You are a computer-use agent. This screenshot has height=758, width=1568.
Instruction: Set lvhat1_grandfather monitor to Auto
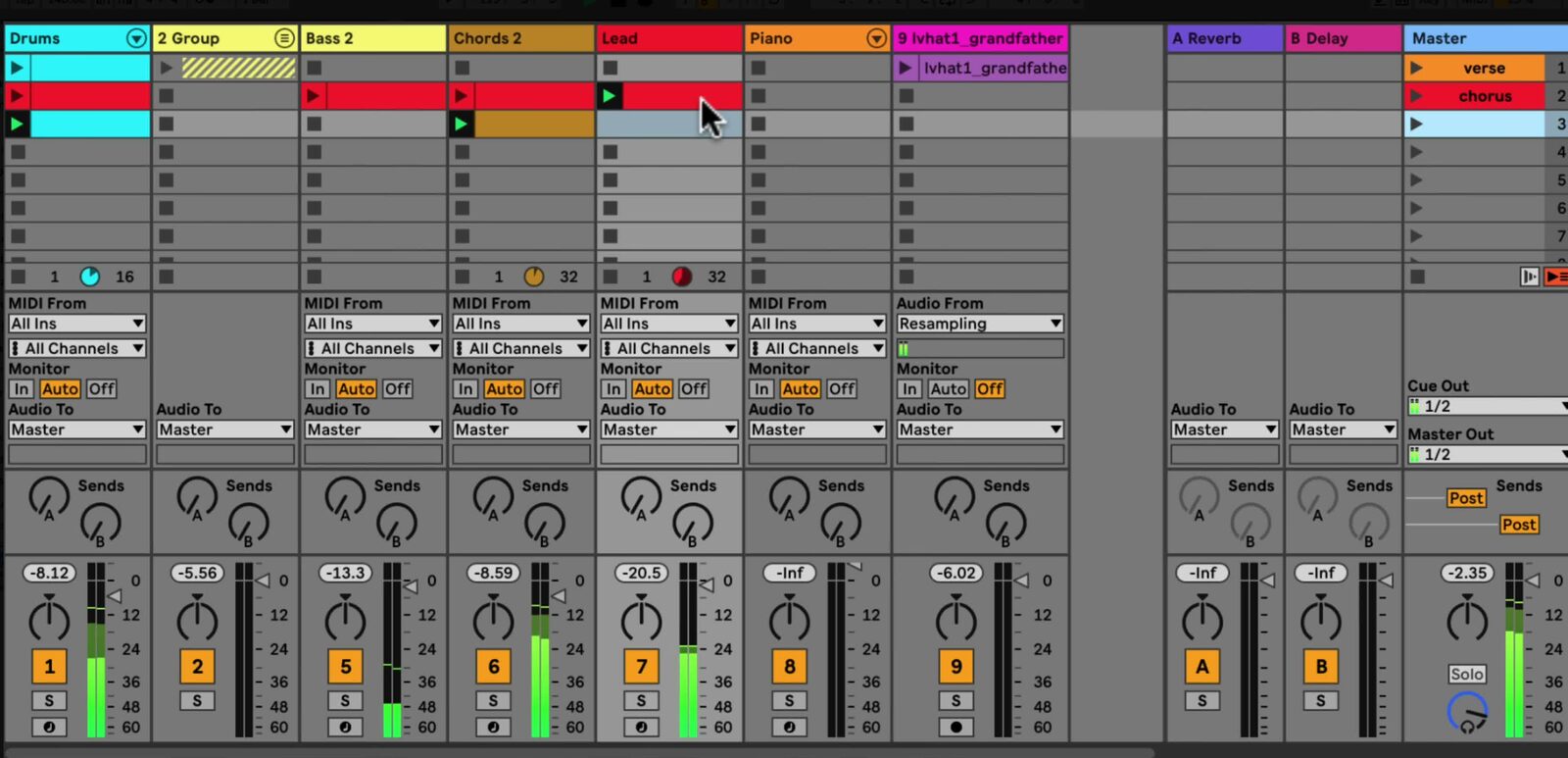948,389
